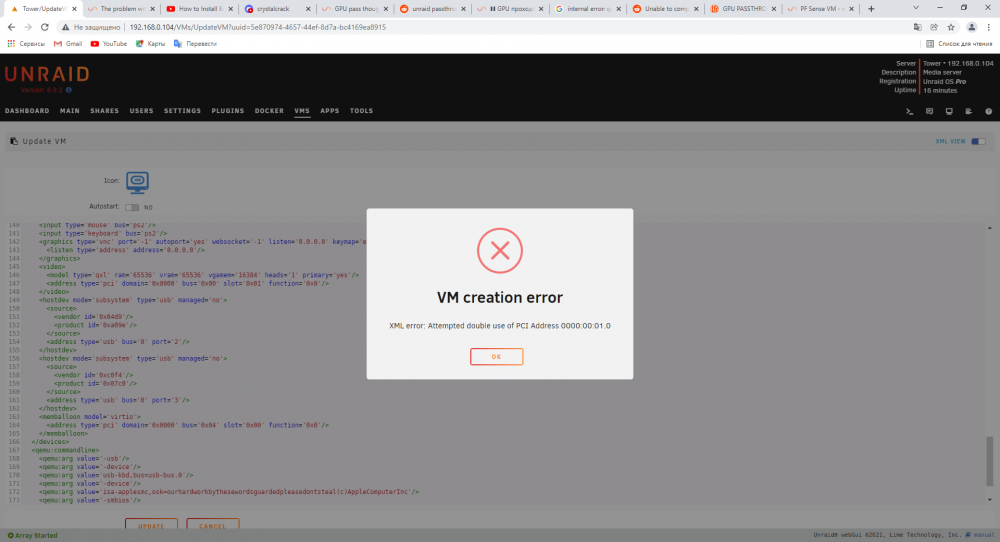Click OK in VM creation error dialog
This screenshot has width=1000, height=542.
pos(496,356)
